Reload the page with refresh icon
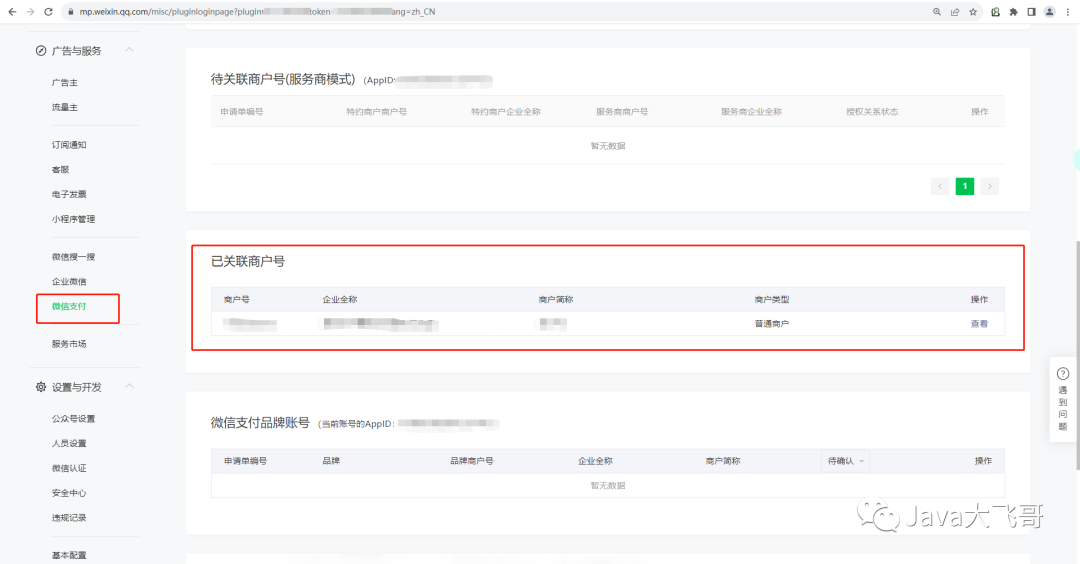 pyautogui.click(x=48, y=12)
